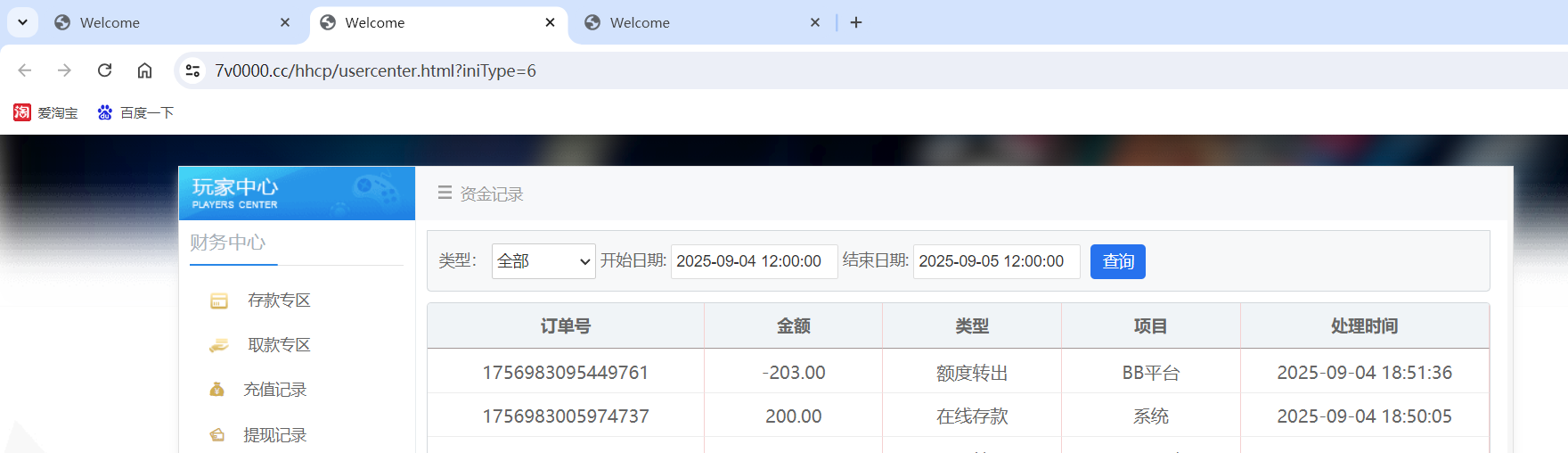This screenshot has width=1568, height=453.
Task: Go forward to next page
Action: click(64, 70)
